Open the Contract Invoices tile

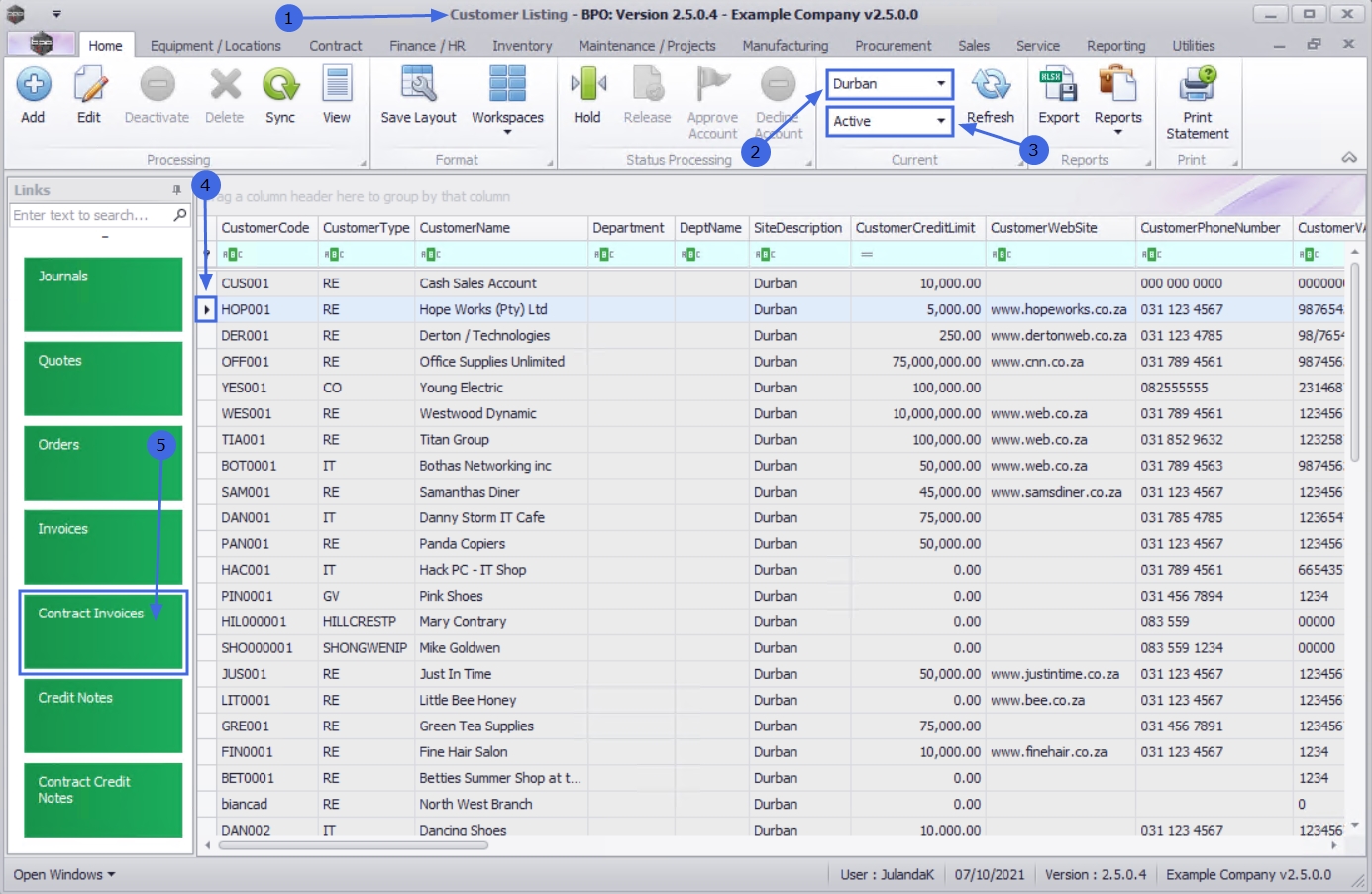point(103,632)
